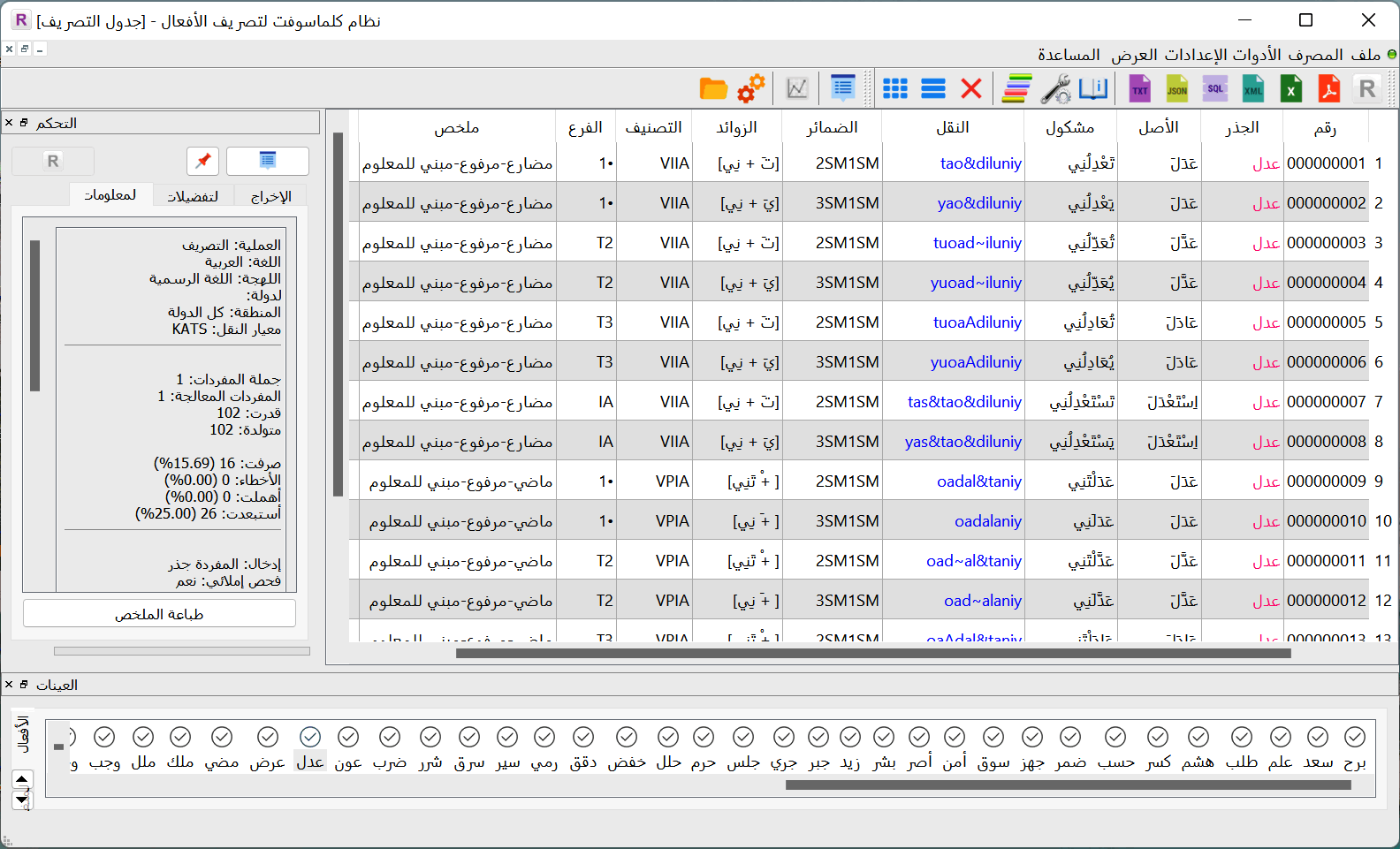
Task: Open file with the orange folder icon
Action: [x=713, y=88]
